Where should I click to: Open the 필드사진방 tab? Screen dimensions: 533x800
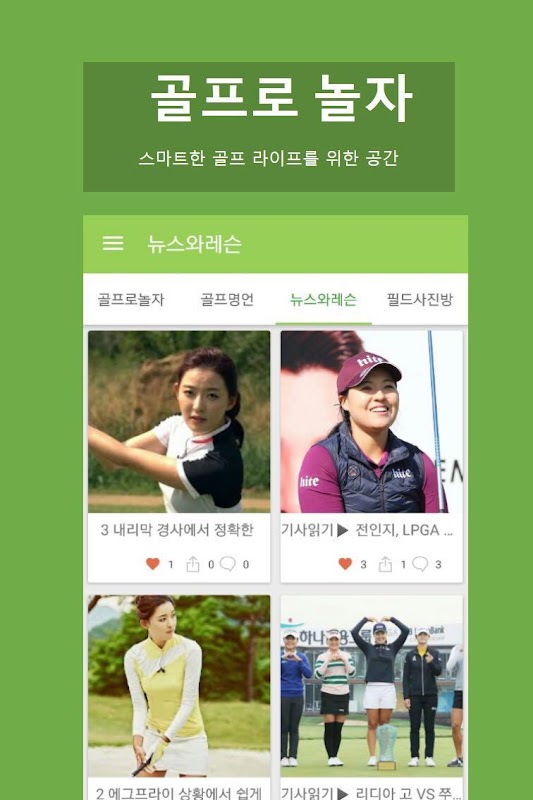419,299
